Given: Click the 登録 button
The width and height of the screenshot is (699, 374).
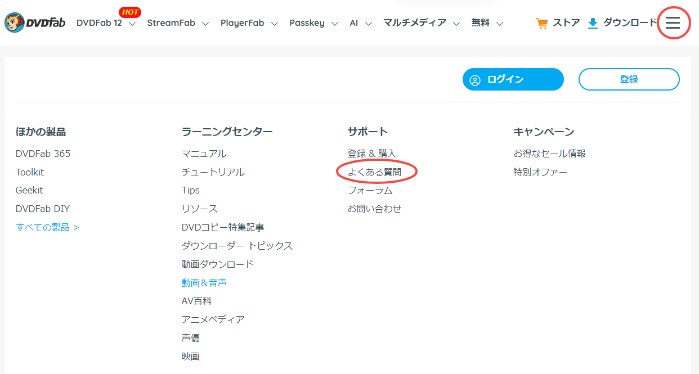Looking at the screenshot, I should [x=629, y=79].
